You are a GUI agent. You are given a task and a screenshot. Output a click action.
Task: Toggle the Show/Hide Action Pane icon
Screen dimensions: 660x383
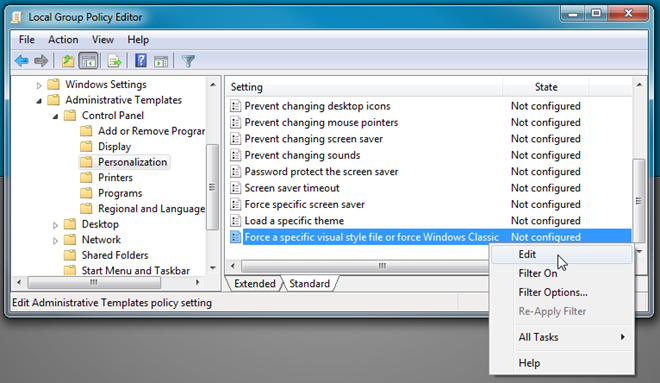tap(161, 61)
